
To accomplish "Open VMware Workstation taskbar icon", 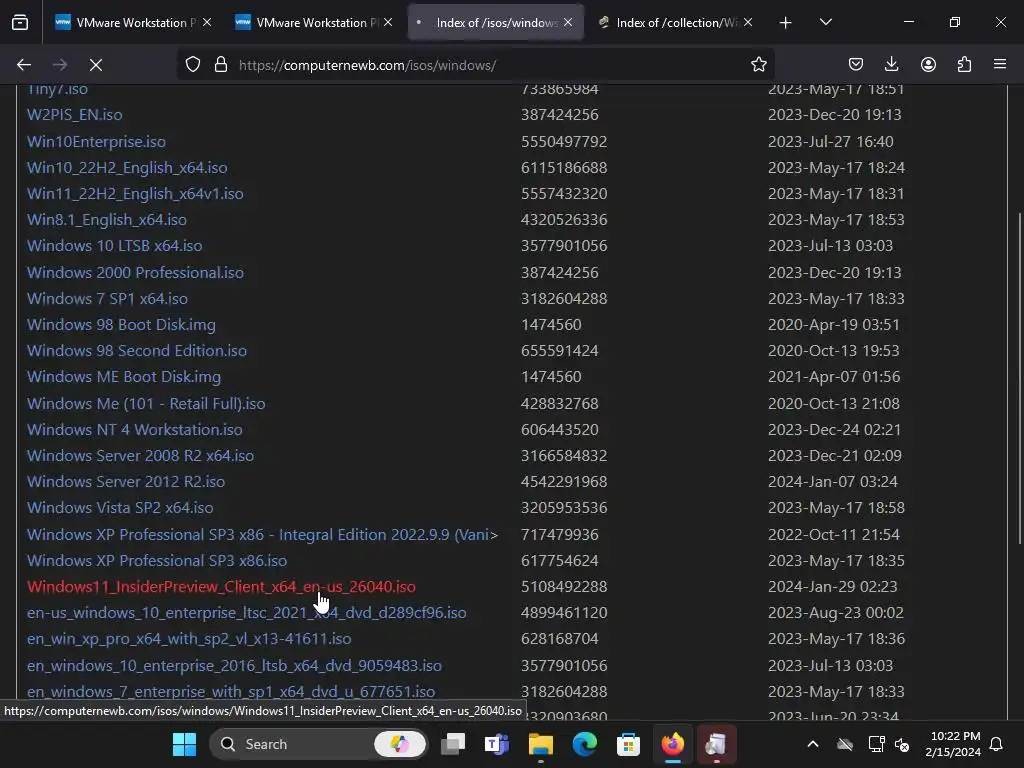I will pyautogui.click(x=716, y=744).
